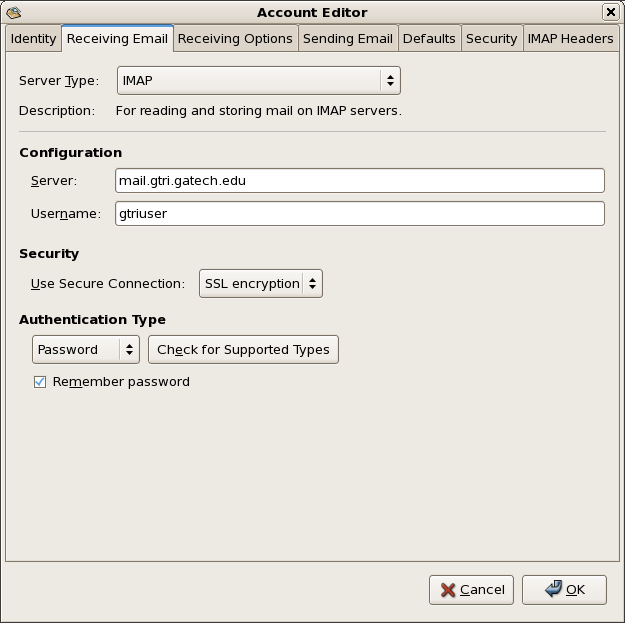Close the Account Editor dialog
The width and height of the screenshot is (625, 623).
tap(610, 12)
